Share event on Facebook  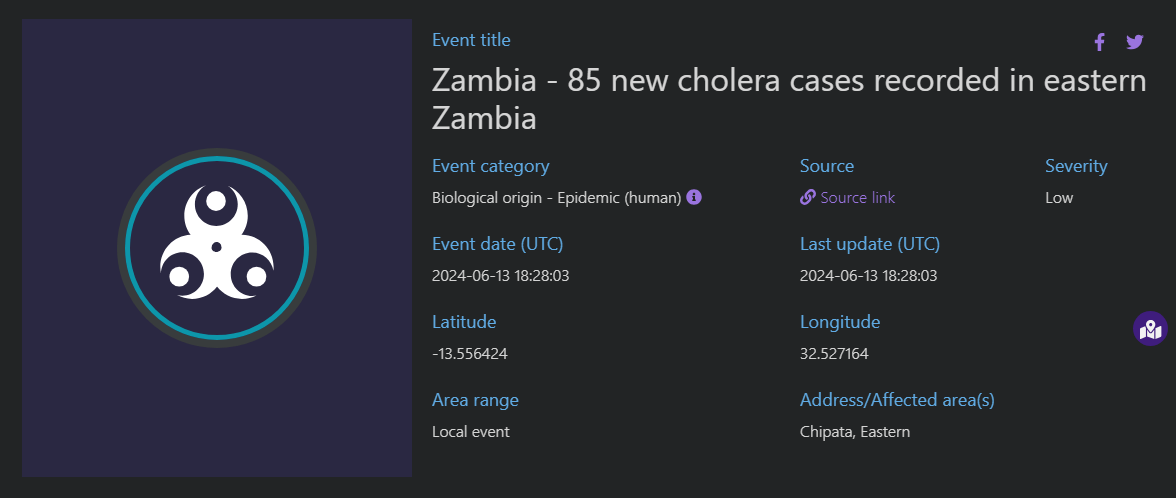tap(1100, 42)
